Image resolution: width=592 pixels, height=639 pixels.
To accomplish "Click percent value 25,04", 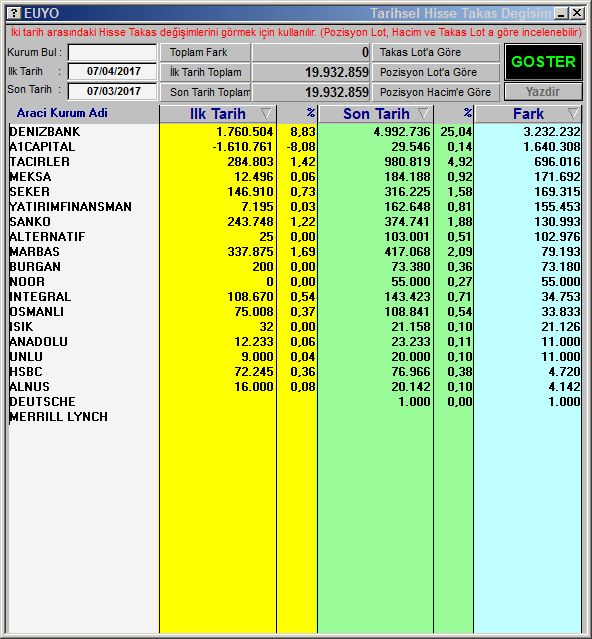I will (456, 132).
